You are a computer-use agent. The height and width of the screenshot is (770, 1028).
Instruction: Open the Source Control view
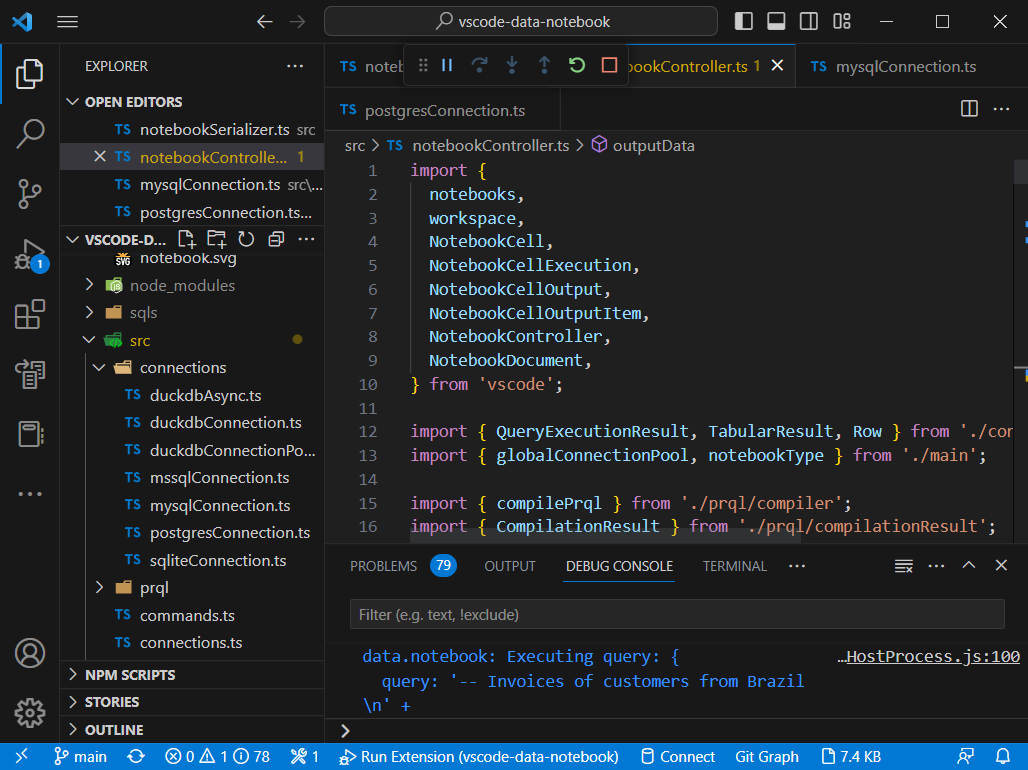[x=30, y=194]
